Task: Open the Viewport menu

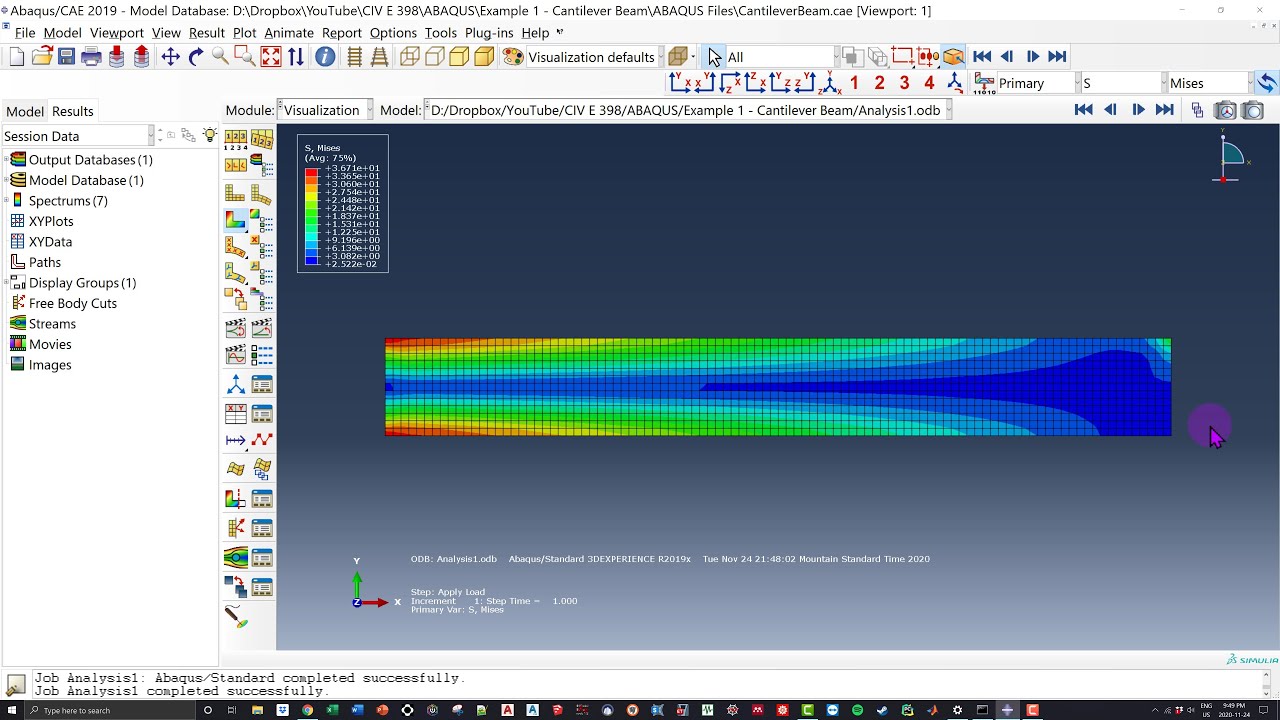Action: (x=117, y=33)
